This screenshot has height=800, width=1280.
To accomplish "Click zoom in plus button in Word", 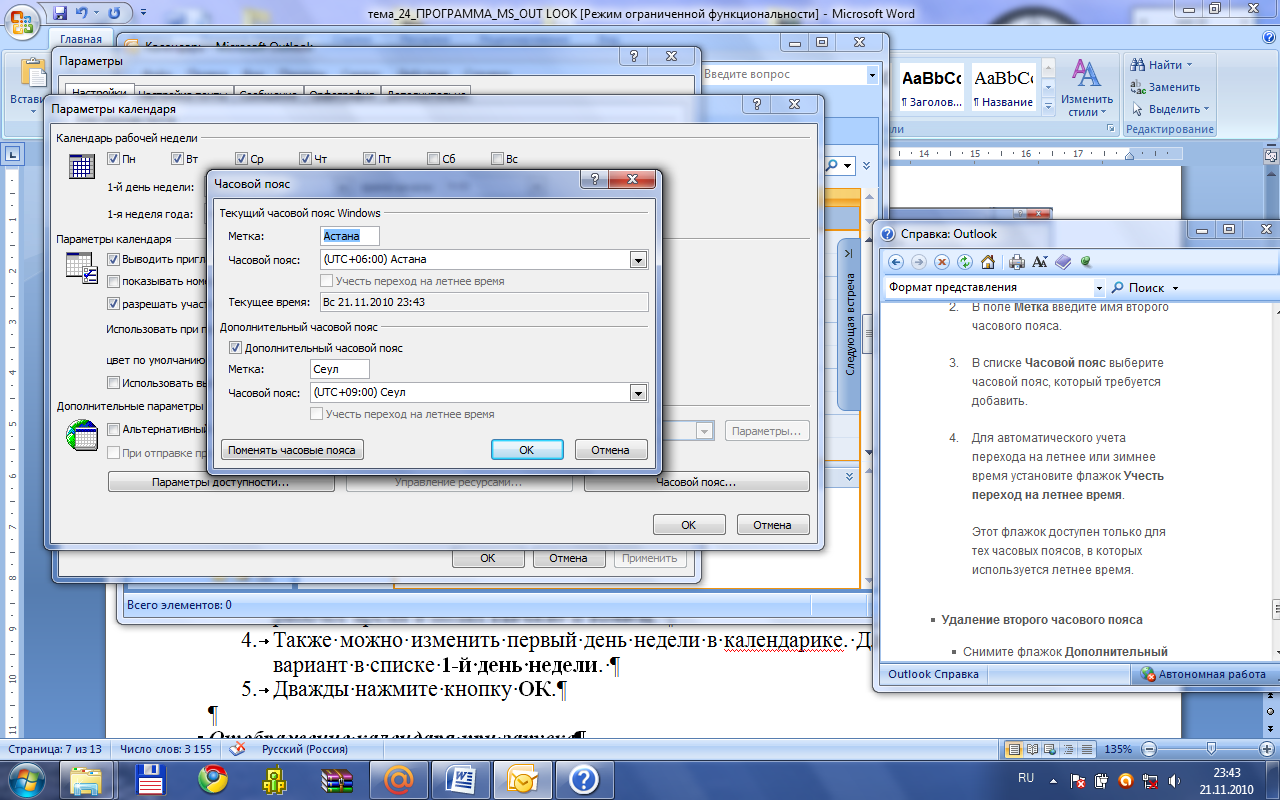I will tap(1267, 749).
